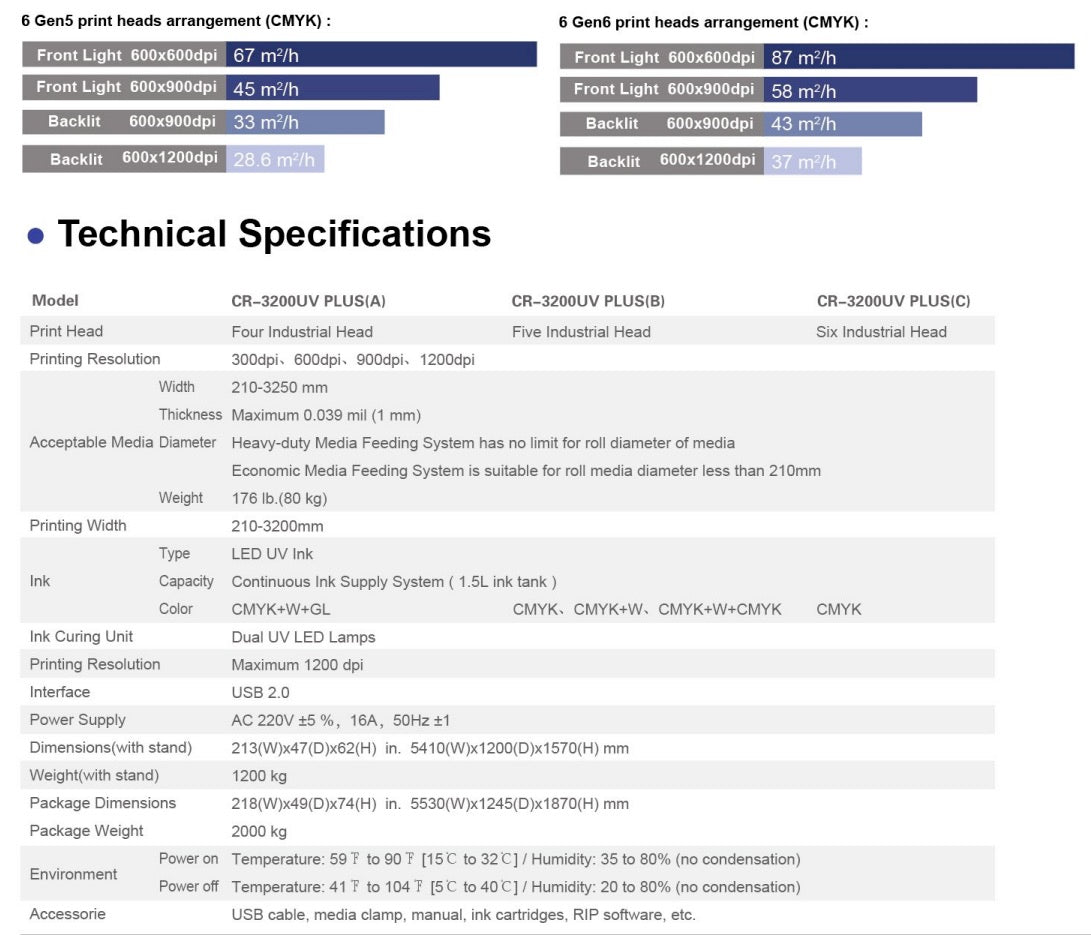Click the Technical Specifications heading
This screenshot has width=1091, height=935.
click(274, 234)
